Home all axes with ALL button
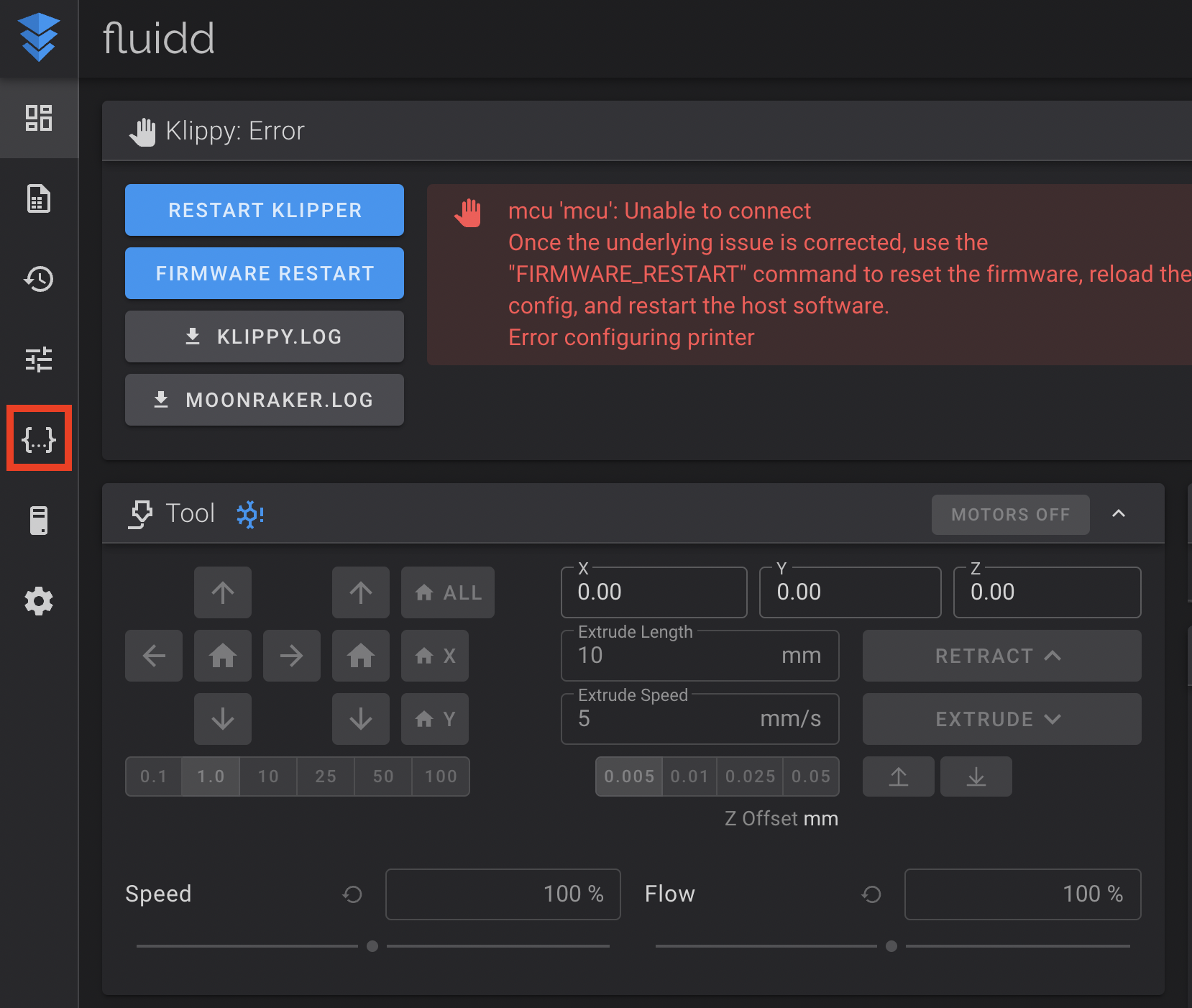Viewport: 1192px width, 1008px height. click(x=448, y=592)
